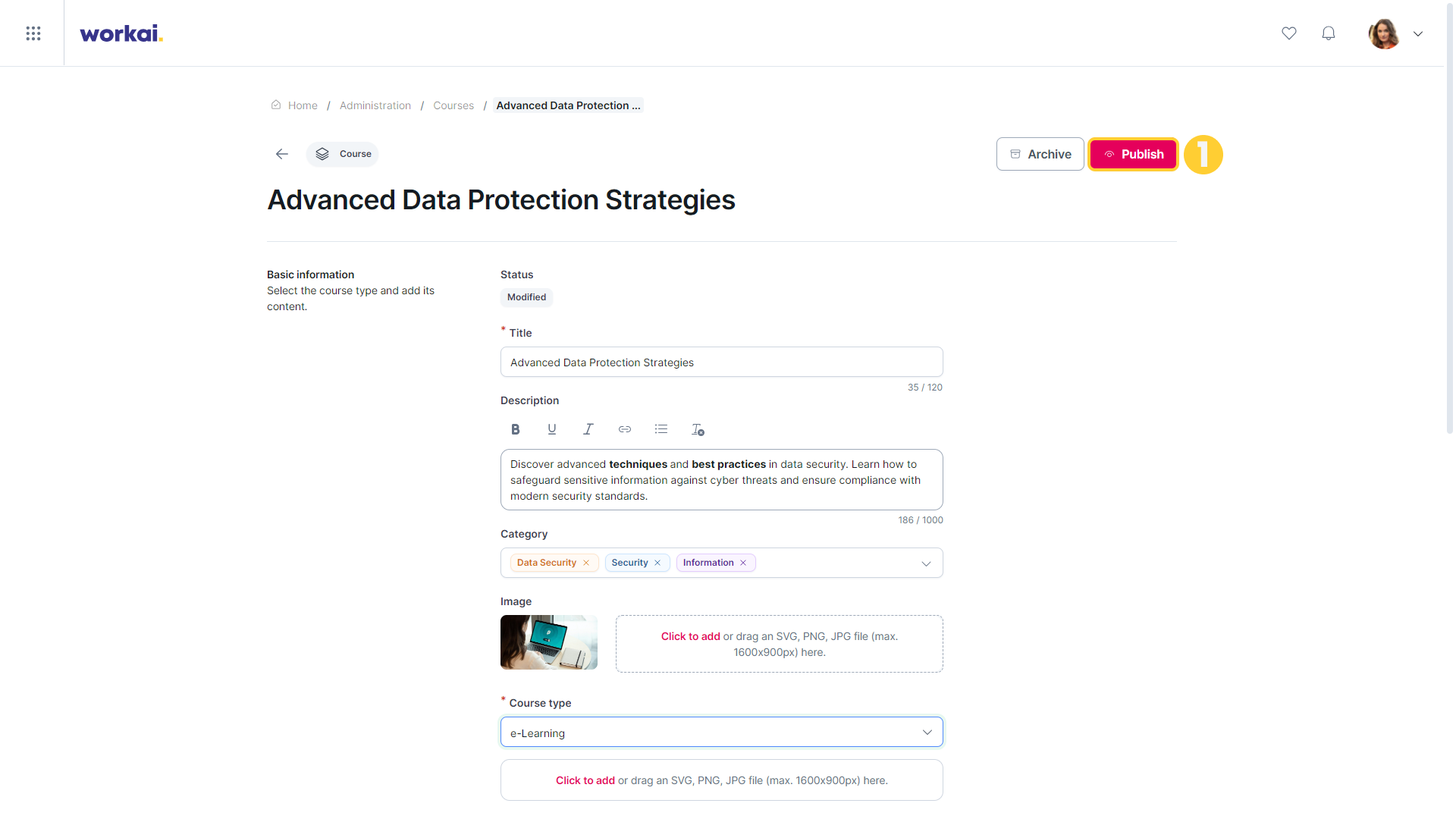
Task: Expand user profile menu chevron
Action: coord(1418,33)
